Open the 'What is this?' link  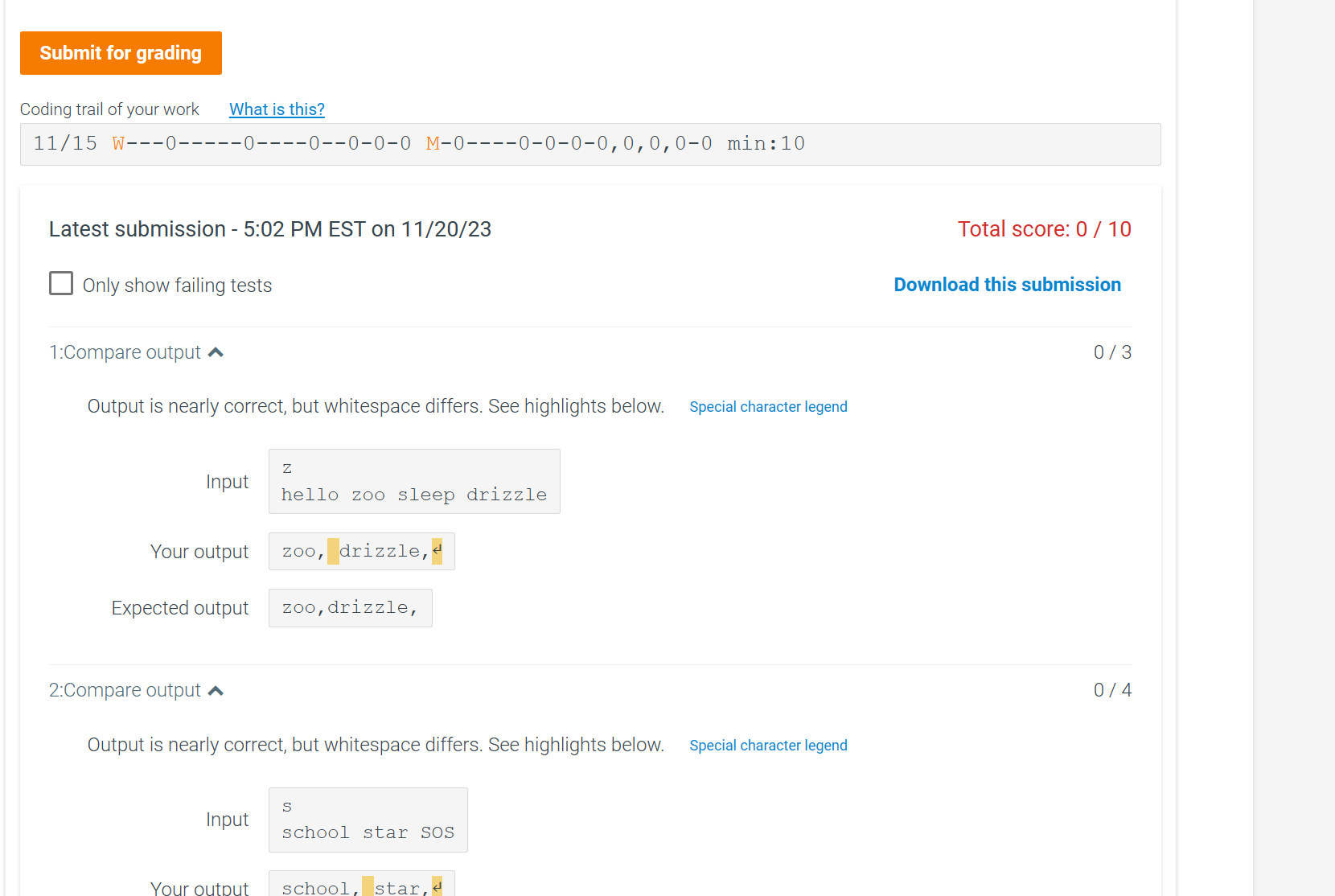(x=277, y=109)
